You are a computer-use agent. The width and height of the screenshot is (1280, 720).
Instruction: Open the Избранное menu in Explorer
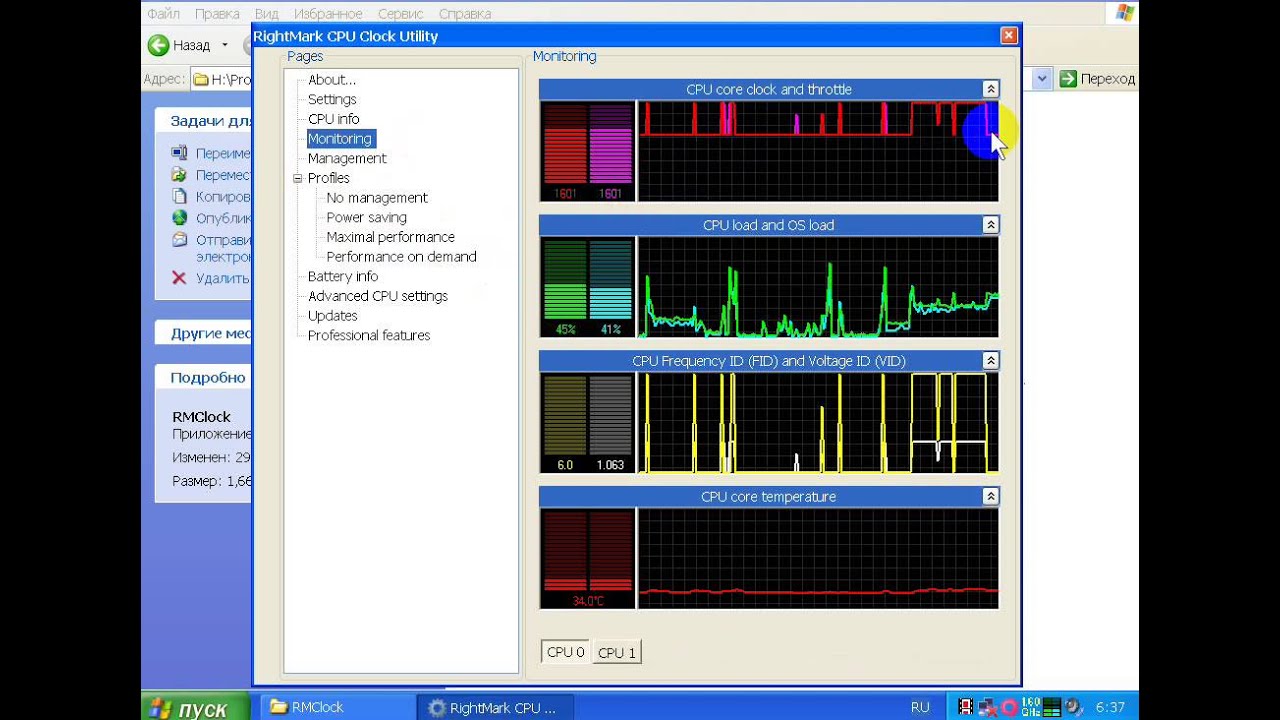328,14
